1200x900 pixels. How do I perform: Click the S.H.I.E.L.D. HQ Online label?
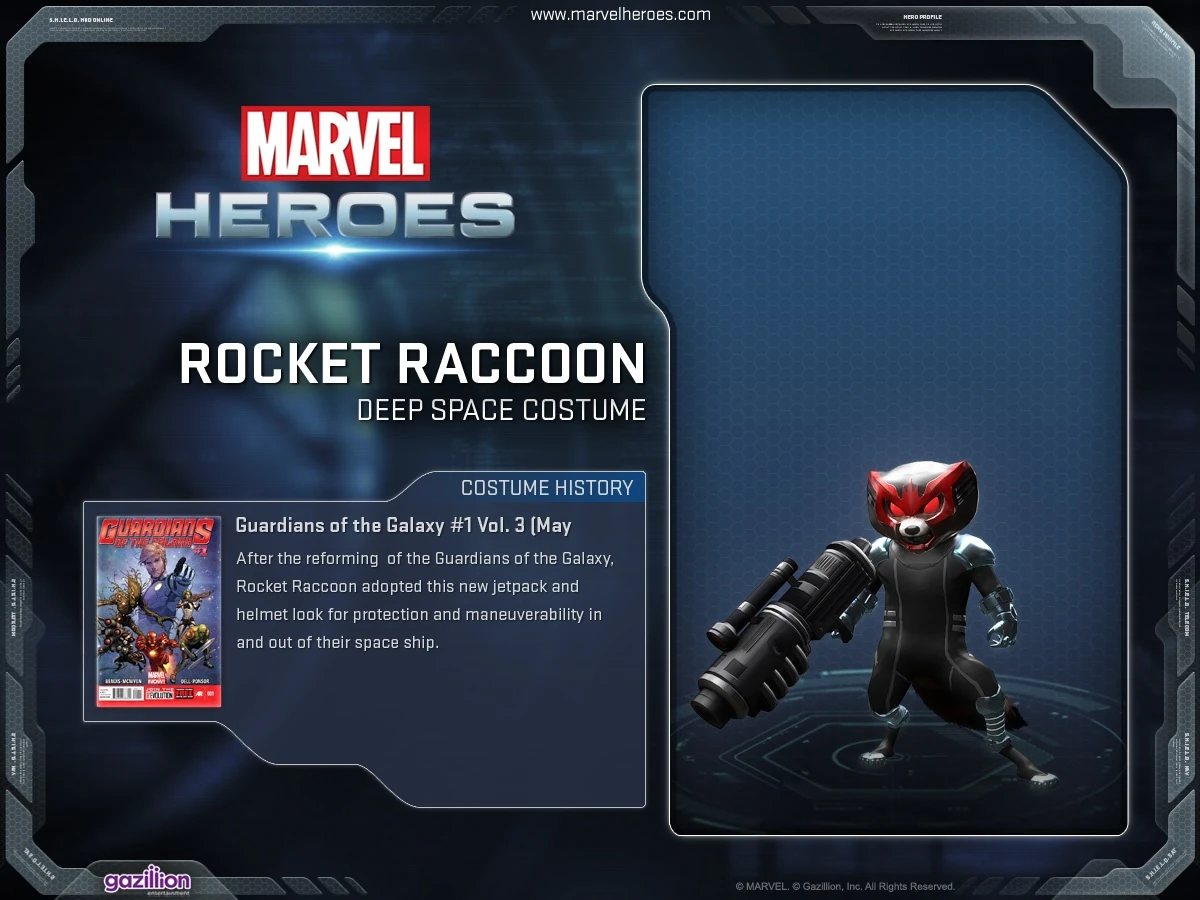81,19
